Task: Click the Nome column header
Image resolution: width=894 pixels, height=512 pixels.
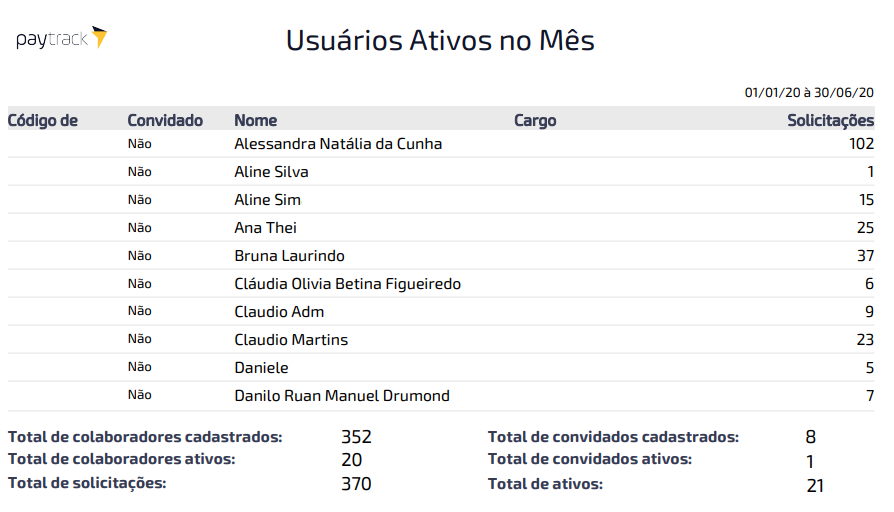Action: tap(255, 120)
